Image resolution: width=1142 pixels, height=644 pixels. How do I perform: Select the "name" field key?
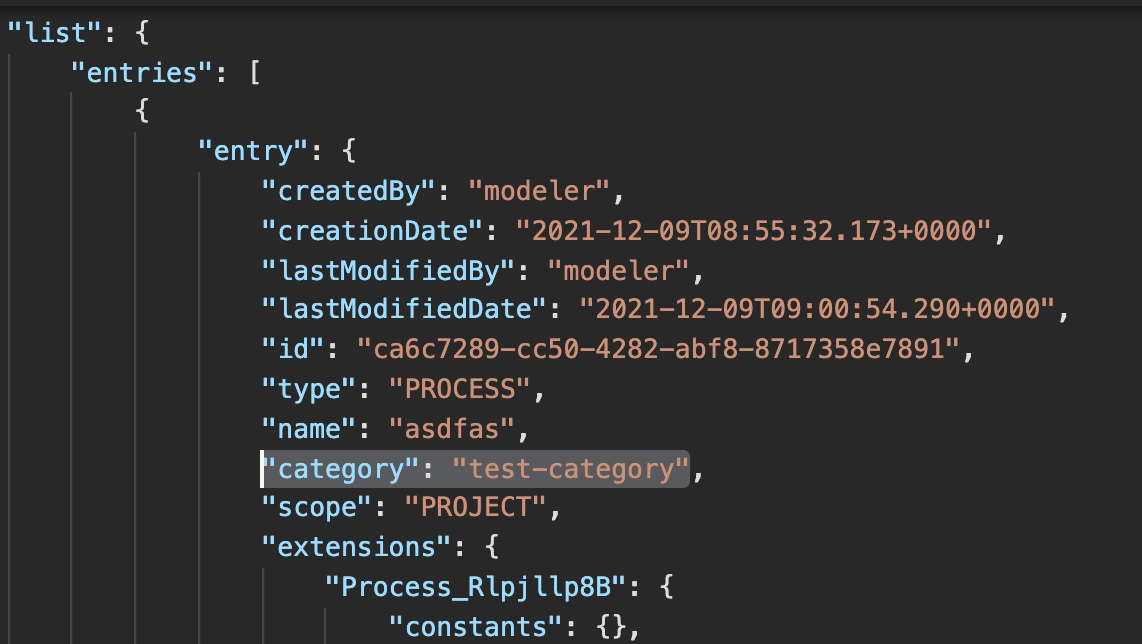pos(310,428)
